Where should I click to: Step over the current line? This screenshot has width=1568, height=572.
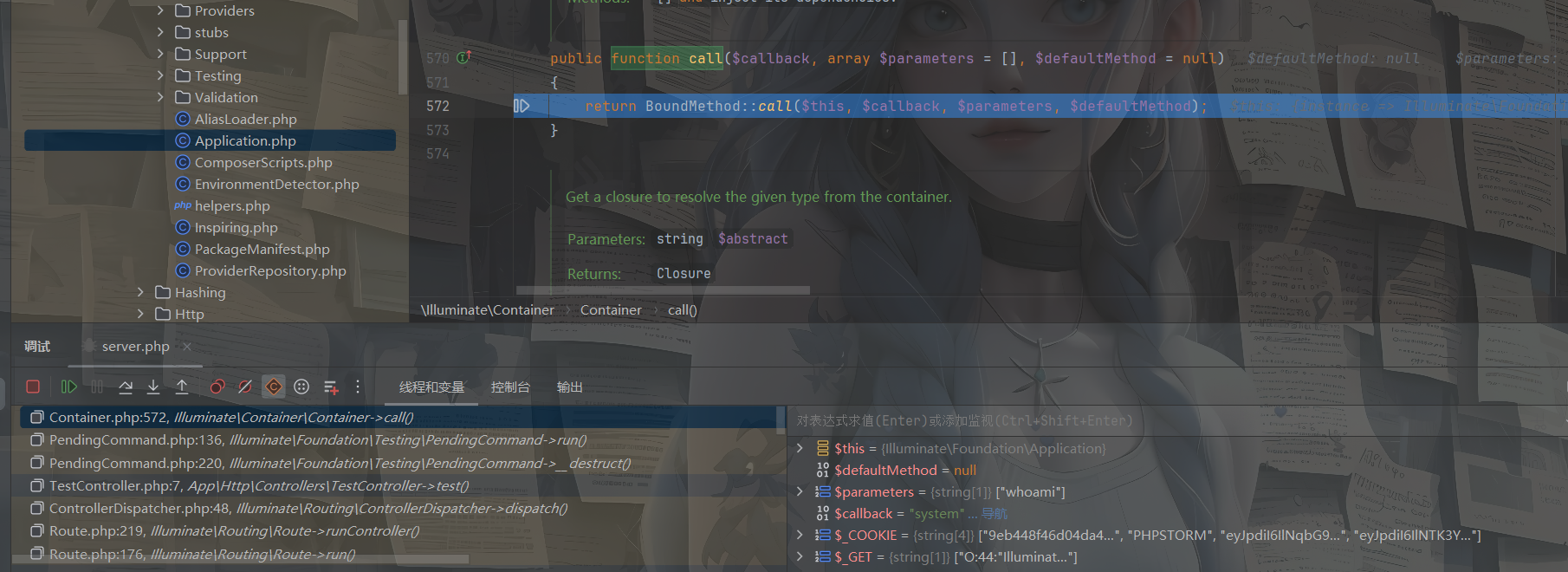point(126,387)
